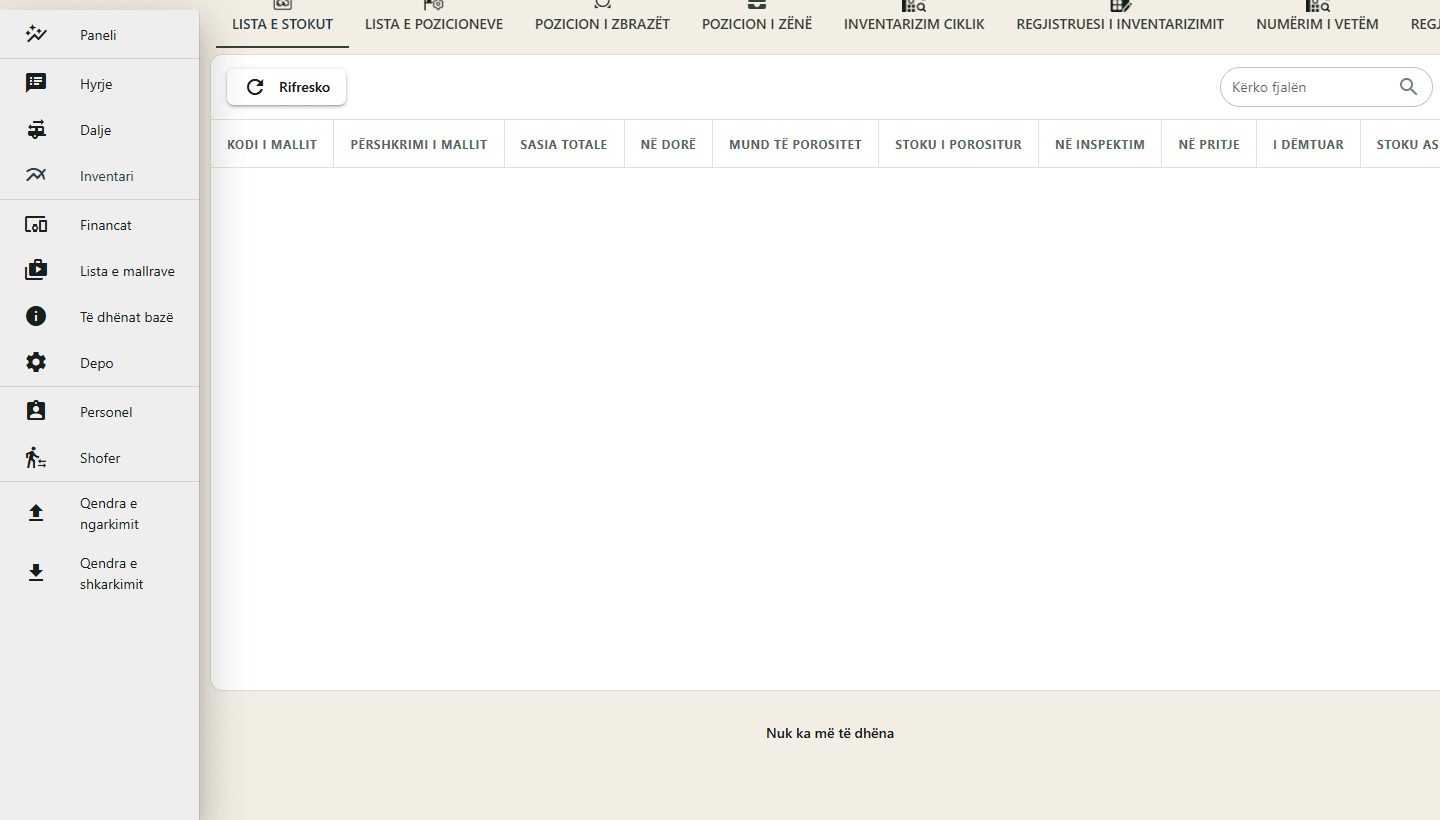Screen dimensions: 1440x820
Task: Click the refresh arrow icon
Action: [x=255, y=87]
